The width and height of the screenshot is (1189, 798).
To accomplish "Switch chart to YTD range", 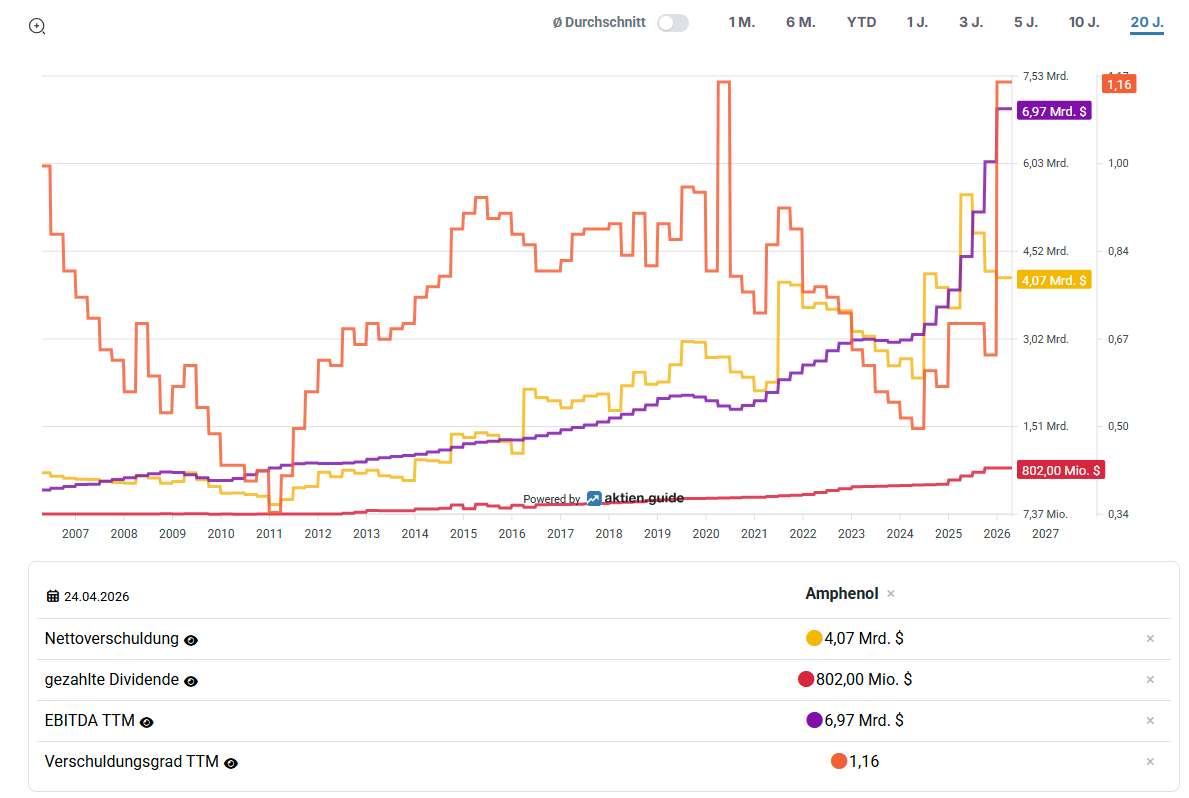I will coord(861,23).
